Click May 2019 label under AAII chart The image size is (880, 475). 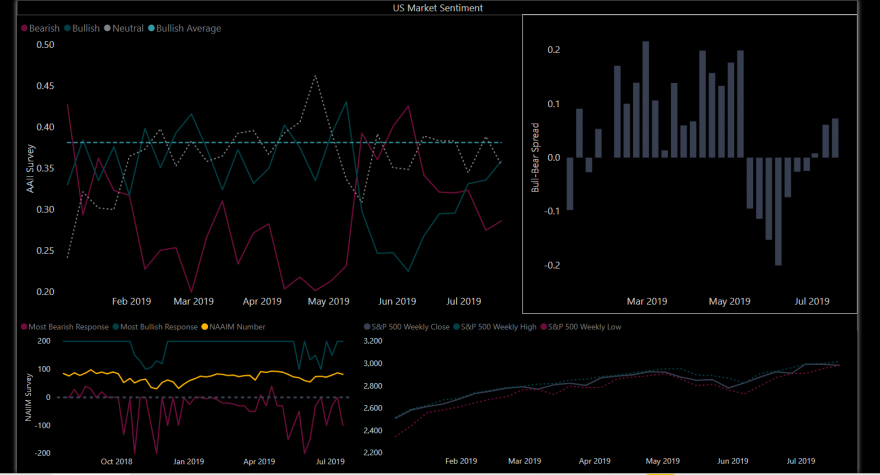pos(328,302)
